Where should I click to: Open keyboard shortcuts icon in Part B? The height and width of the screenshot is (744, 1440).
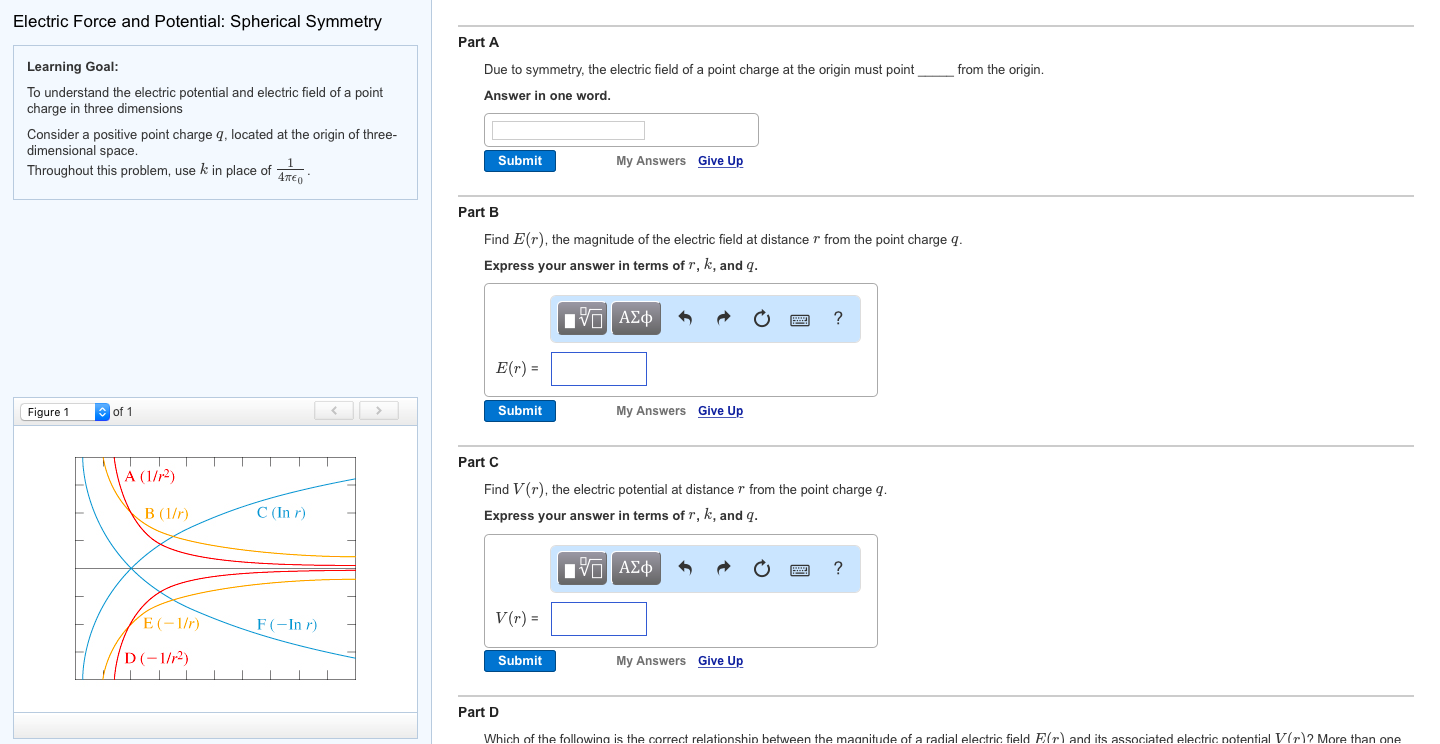pos(800,320)
